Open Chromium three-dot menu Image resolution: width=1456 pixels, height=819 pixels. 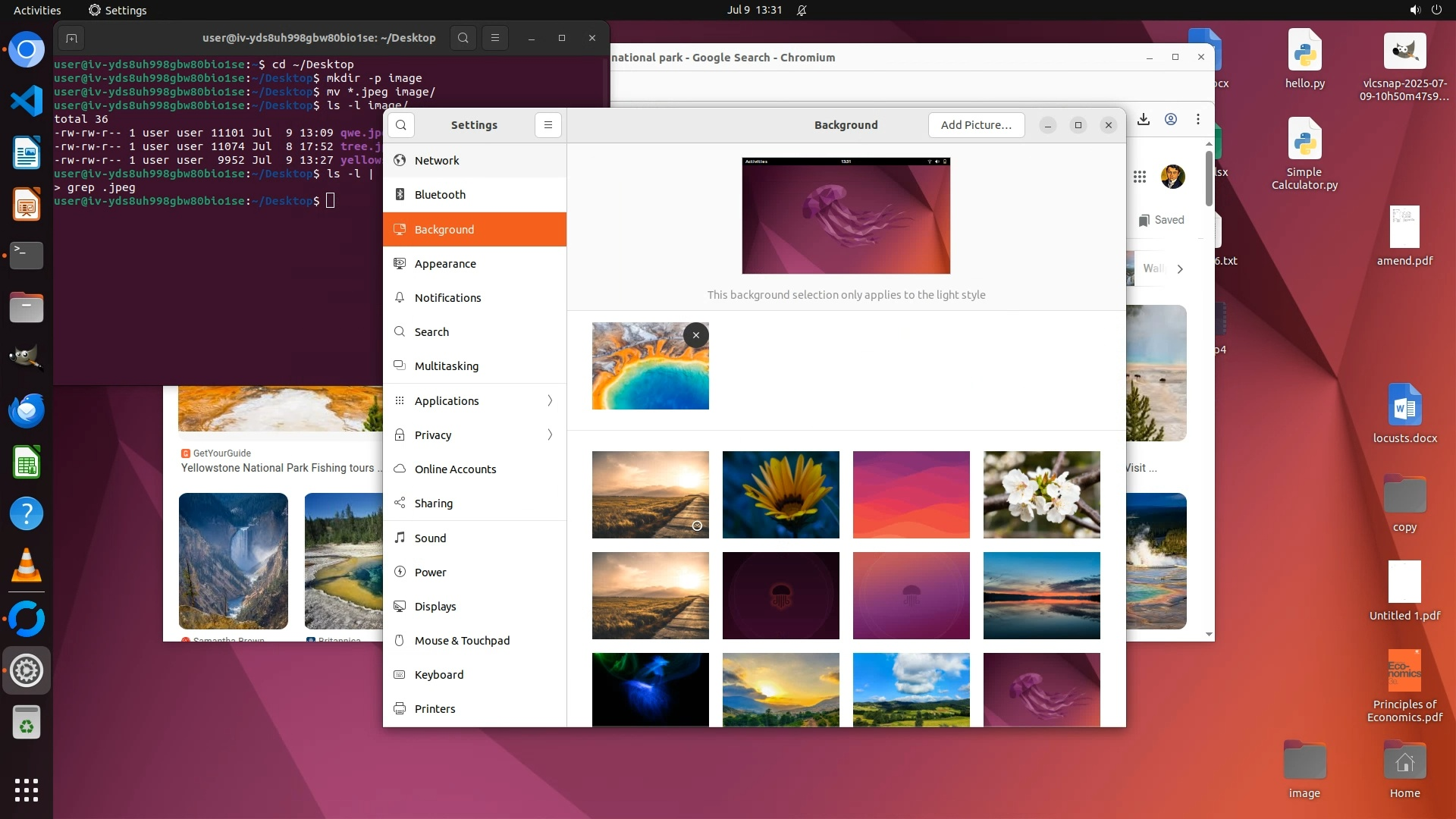(1198, 119)
